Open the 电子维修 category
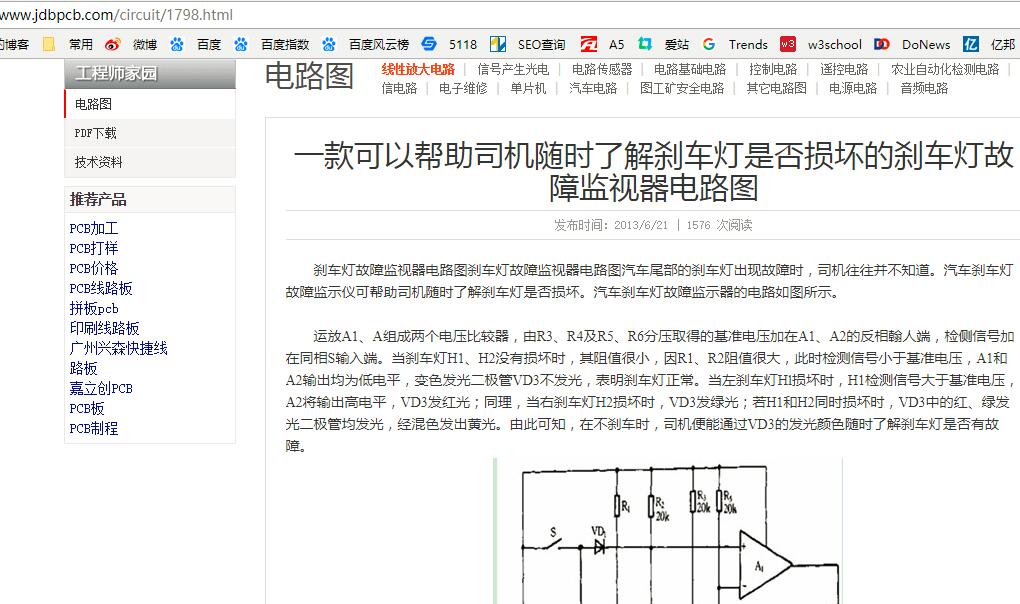This screenshot has width=1020, height=604. (463, 88)
